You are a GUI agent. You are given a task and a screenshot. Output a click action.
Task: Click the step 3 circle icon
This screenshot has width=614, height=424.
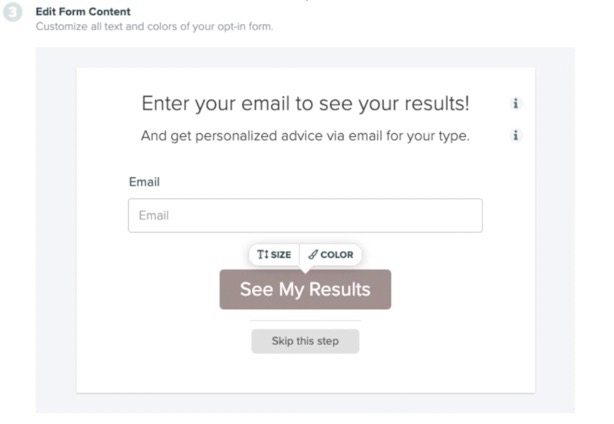point(13,12)
